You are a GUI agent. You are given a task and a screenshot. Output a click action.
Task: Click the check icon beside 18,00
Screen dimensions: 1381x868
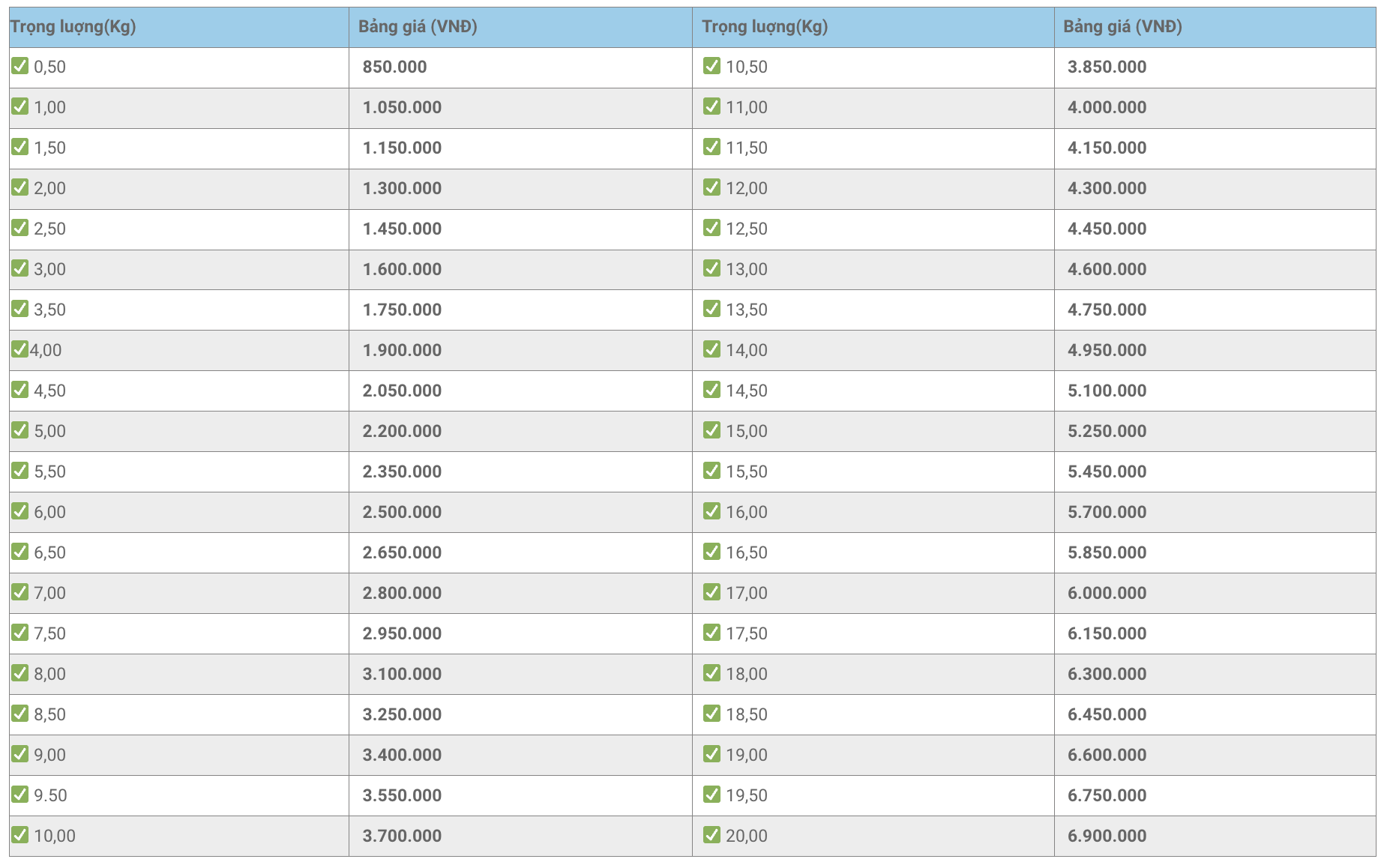[711, 673]
